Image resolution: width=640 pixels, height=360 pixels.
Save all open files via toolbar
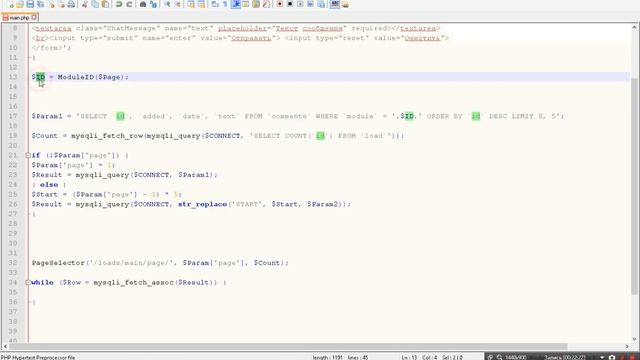(x=41, y=4)
